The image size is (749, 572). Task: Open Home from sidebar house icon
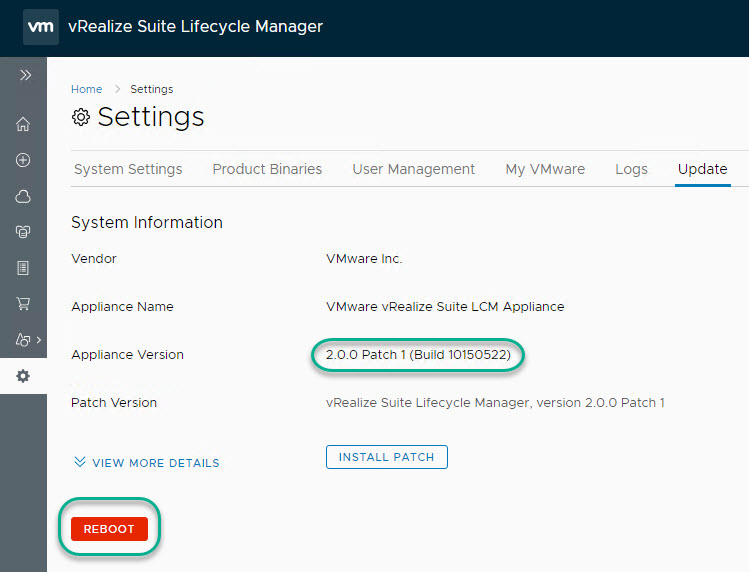[23, 124]
